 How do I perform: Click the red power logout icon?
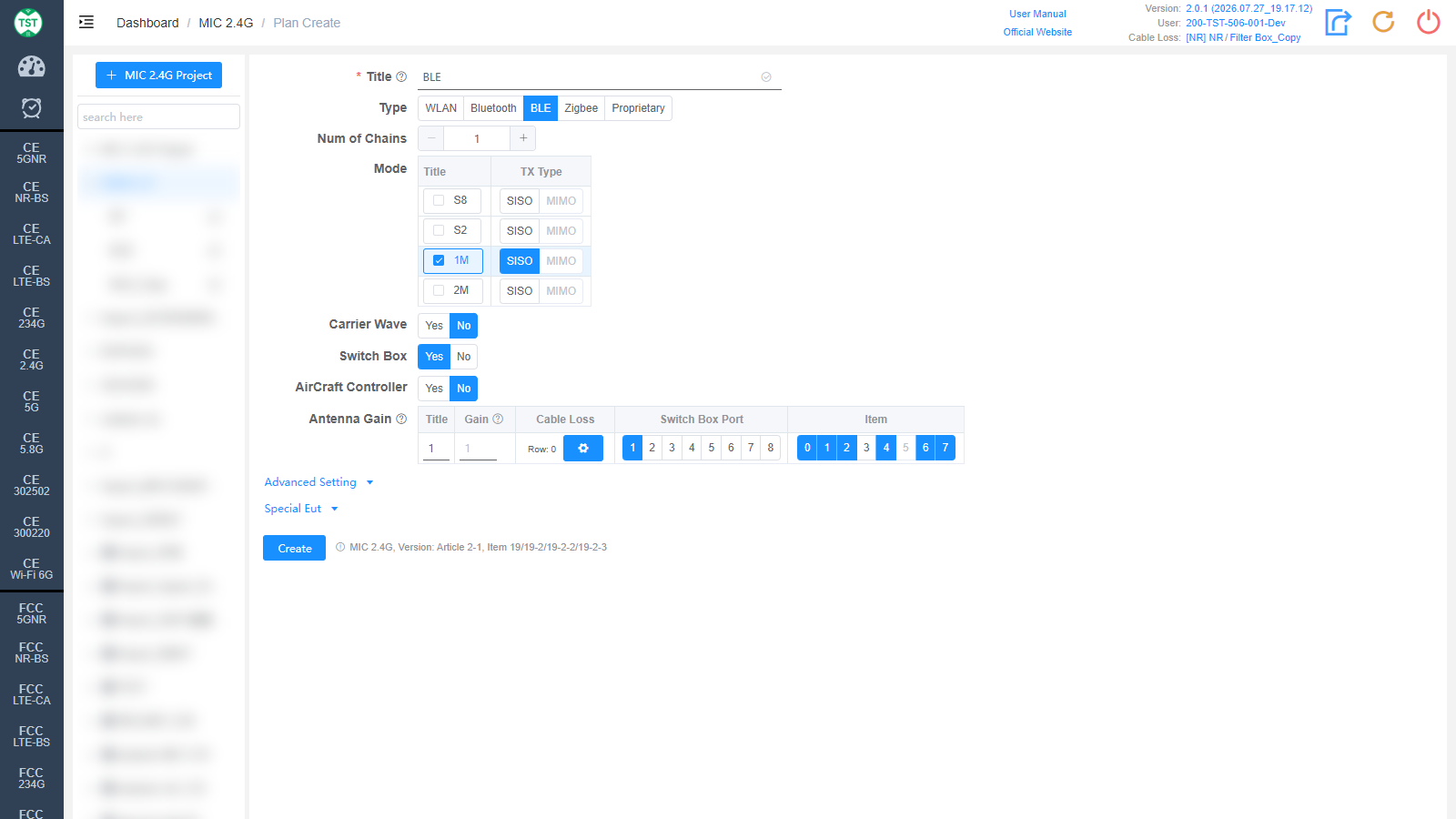click(x=1429, y=22)
